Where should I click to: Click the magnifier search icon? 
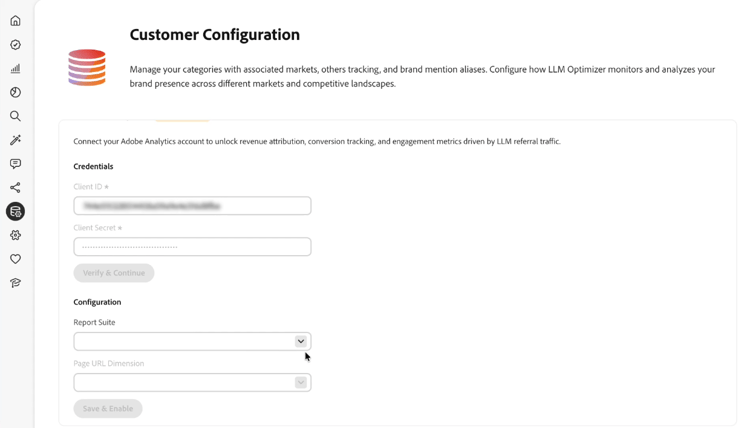click(x=15, y=116)
